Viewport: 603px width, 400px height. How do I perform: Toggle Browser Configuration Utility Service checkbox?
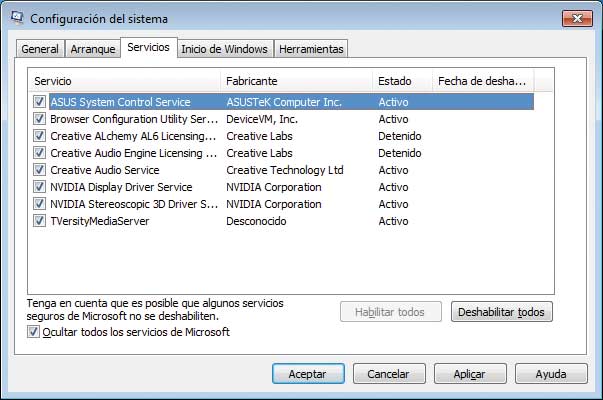coord(39,119)
